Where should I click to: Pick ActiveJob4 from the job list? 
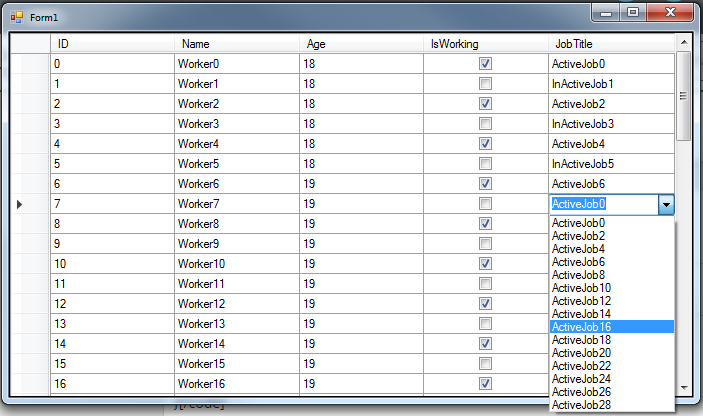click(611, 249)
